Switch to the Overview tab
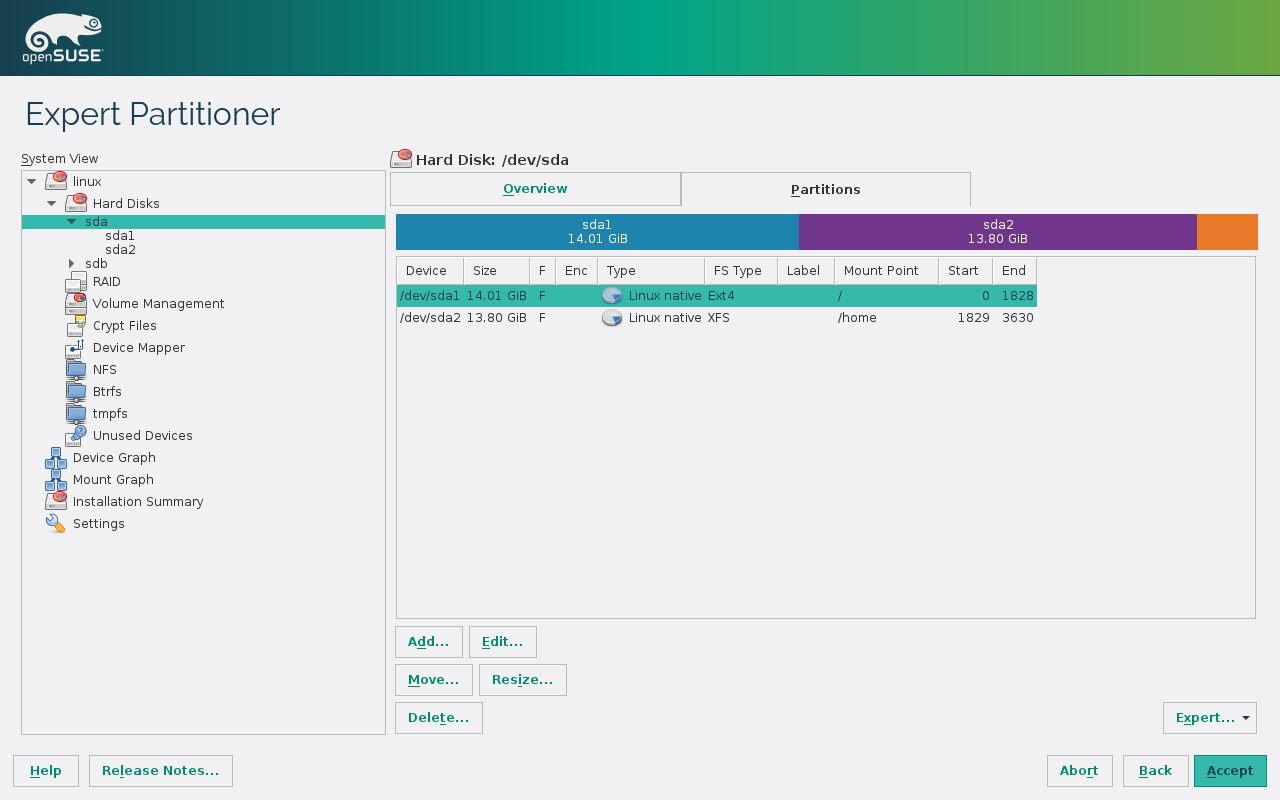 [535, 189]
